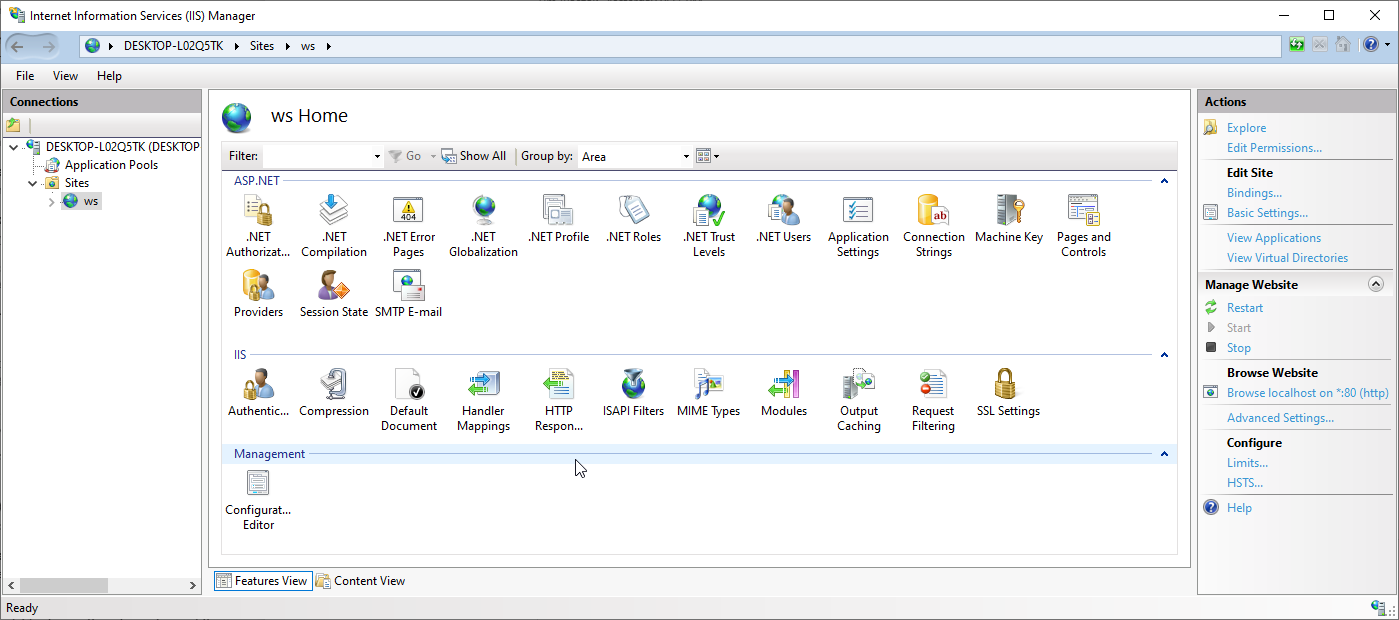Open the Compression feature
The width and height of the screenshot is (1399, 620).
[333, 392]
